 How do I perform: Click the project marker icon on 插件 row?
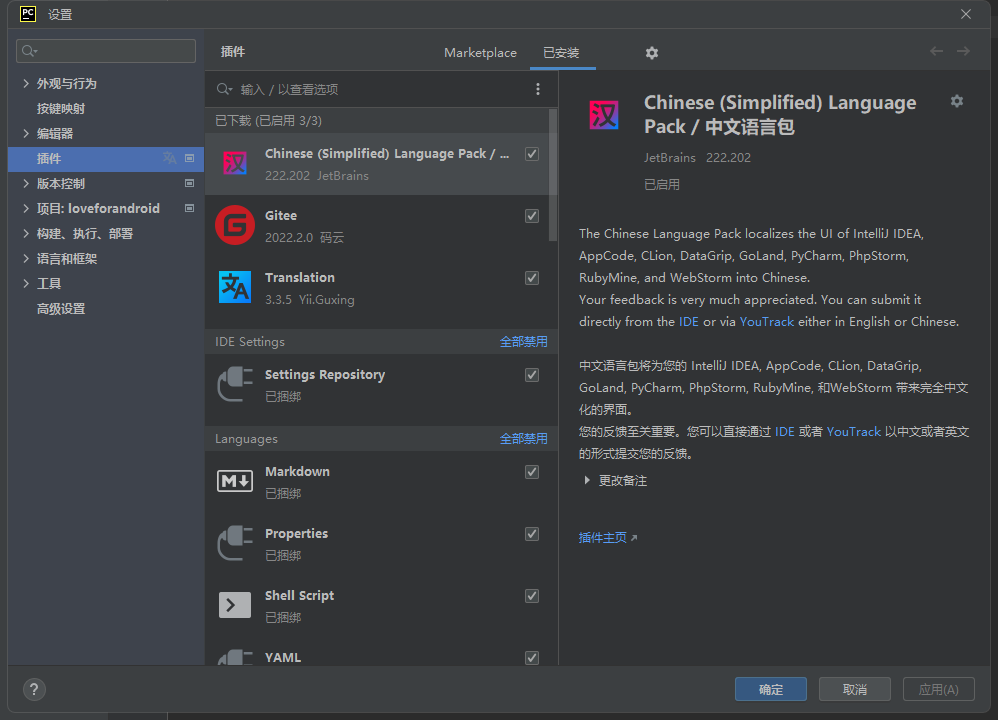tap(189, 158)
